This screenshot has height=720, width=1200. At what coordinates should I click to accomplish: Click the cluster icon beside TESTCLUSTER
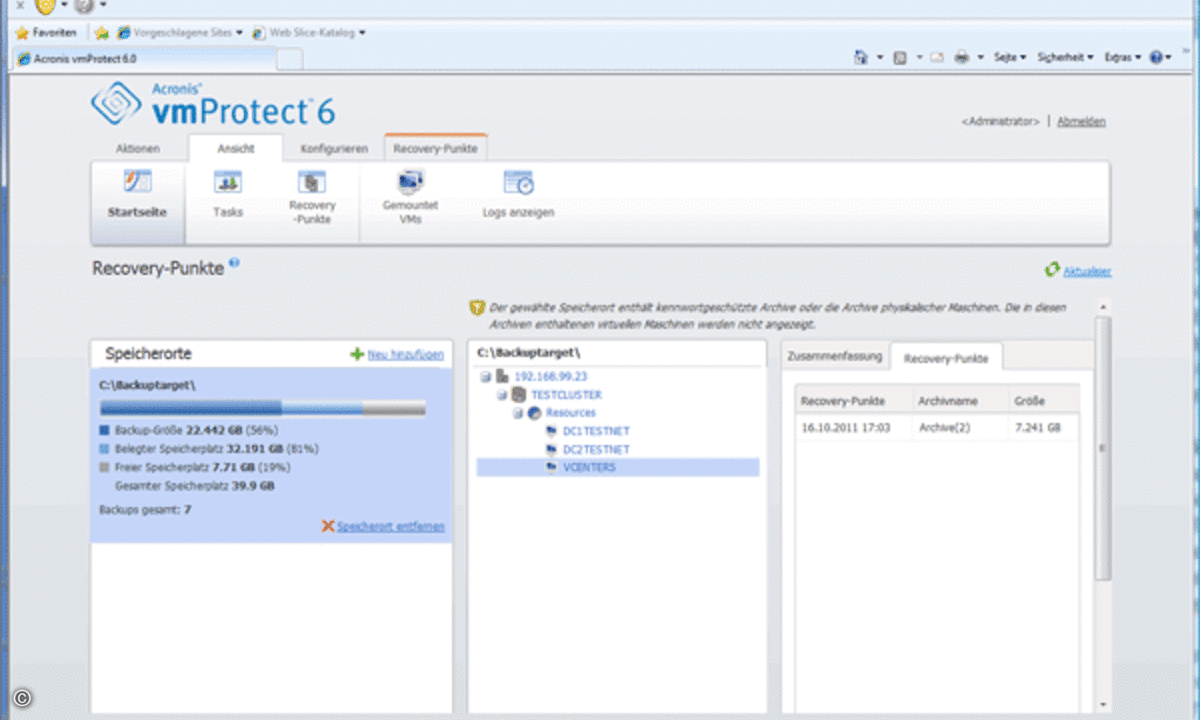click(x=519, y=395)
